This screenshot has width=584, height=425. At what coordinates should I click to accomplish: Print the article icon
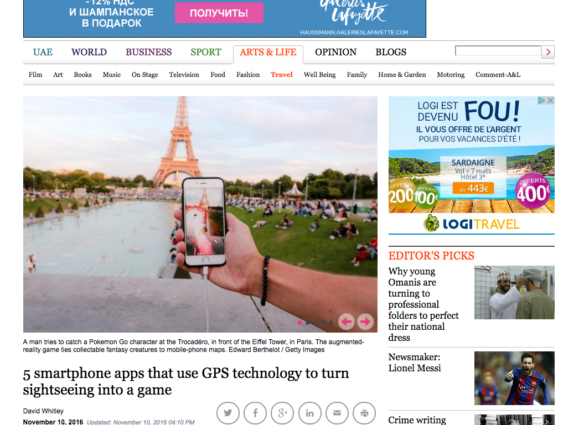tap(364, 413)
